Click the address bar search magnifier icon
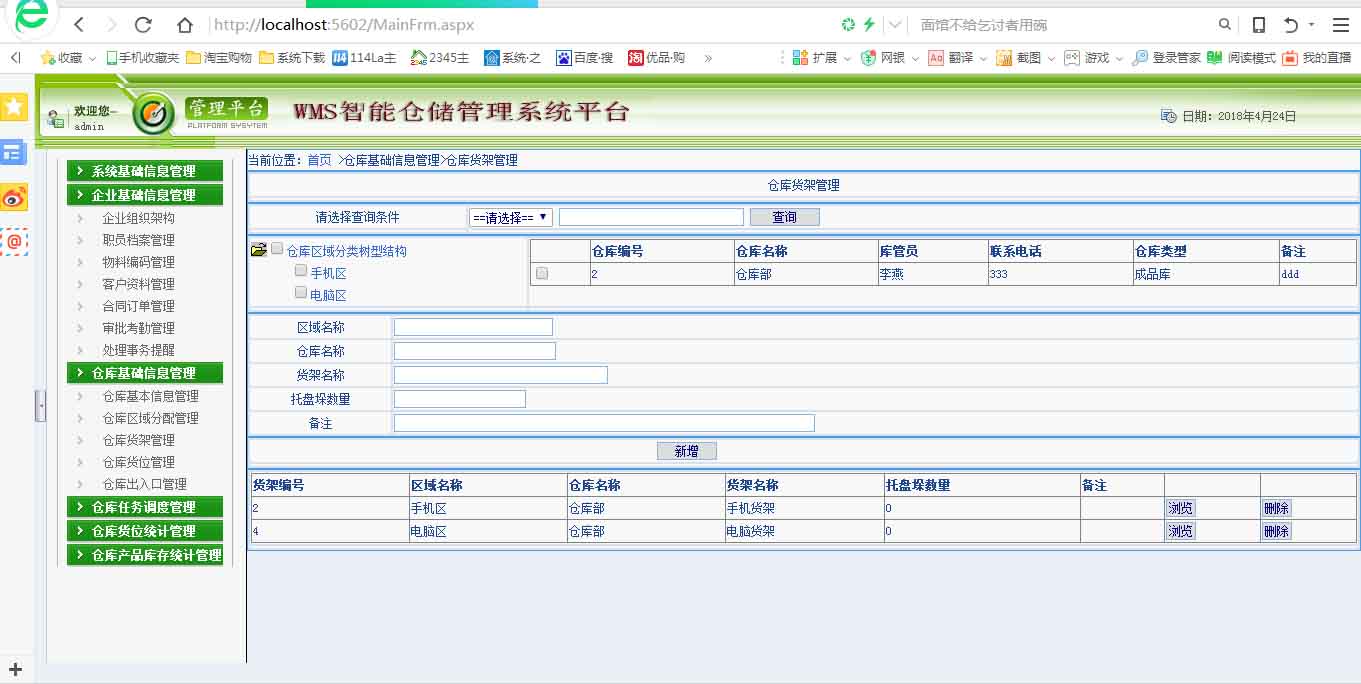The image size is (1361, 684). point(1224,25)
